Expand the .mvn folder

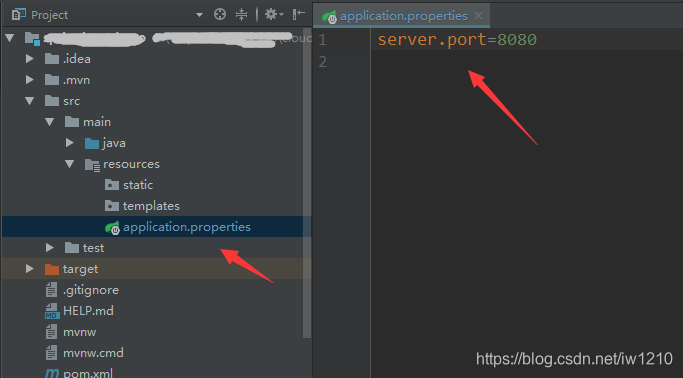pyautogui.click(x=30, y=80)
